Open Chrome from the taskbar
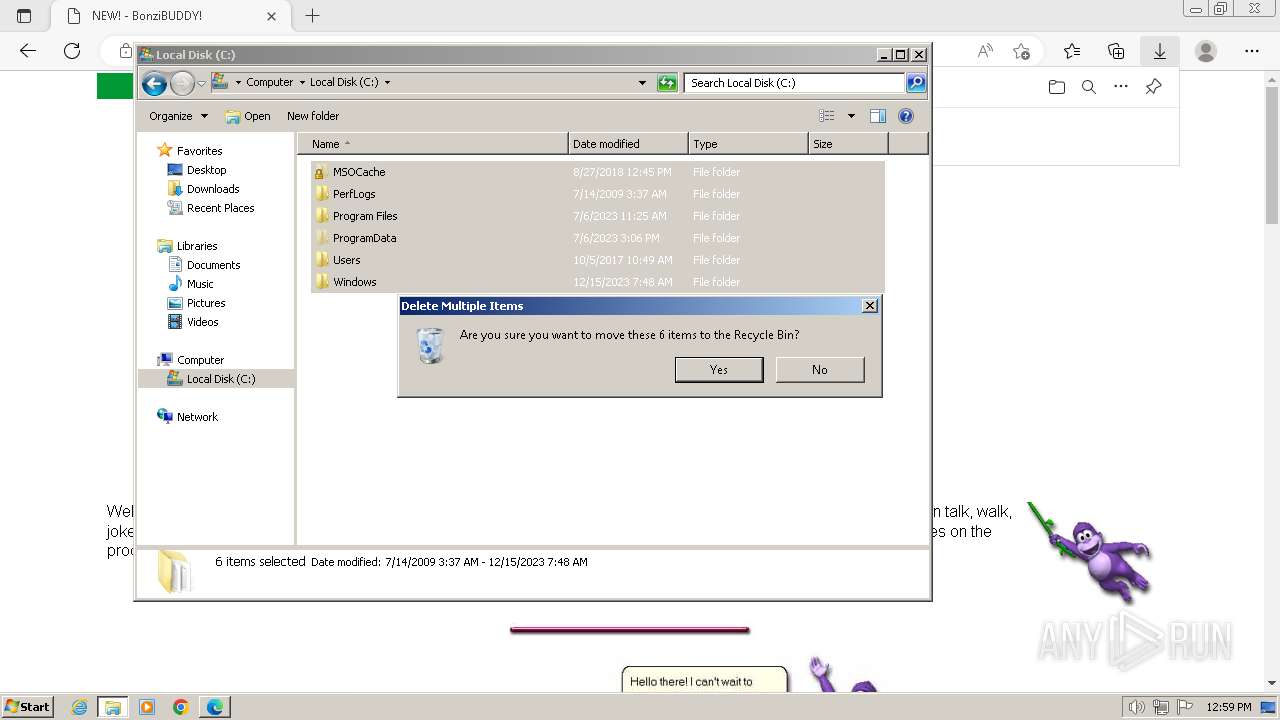 tap(180, 707)
